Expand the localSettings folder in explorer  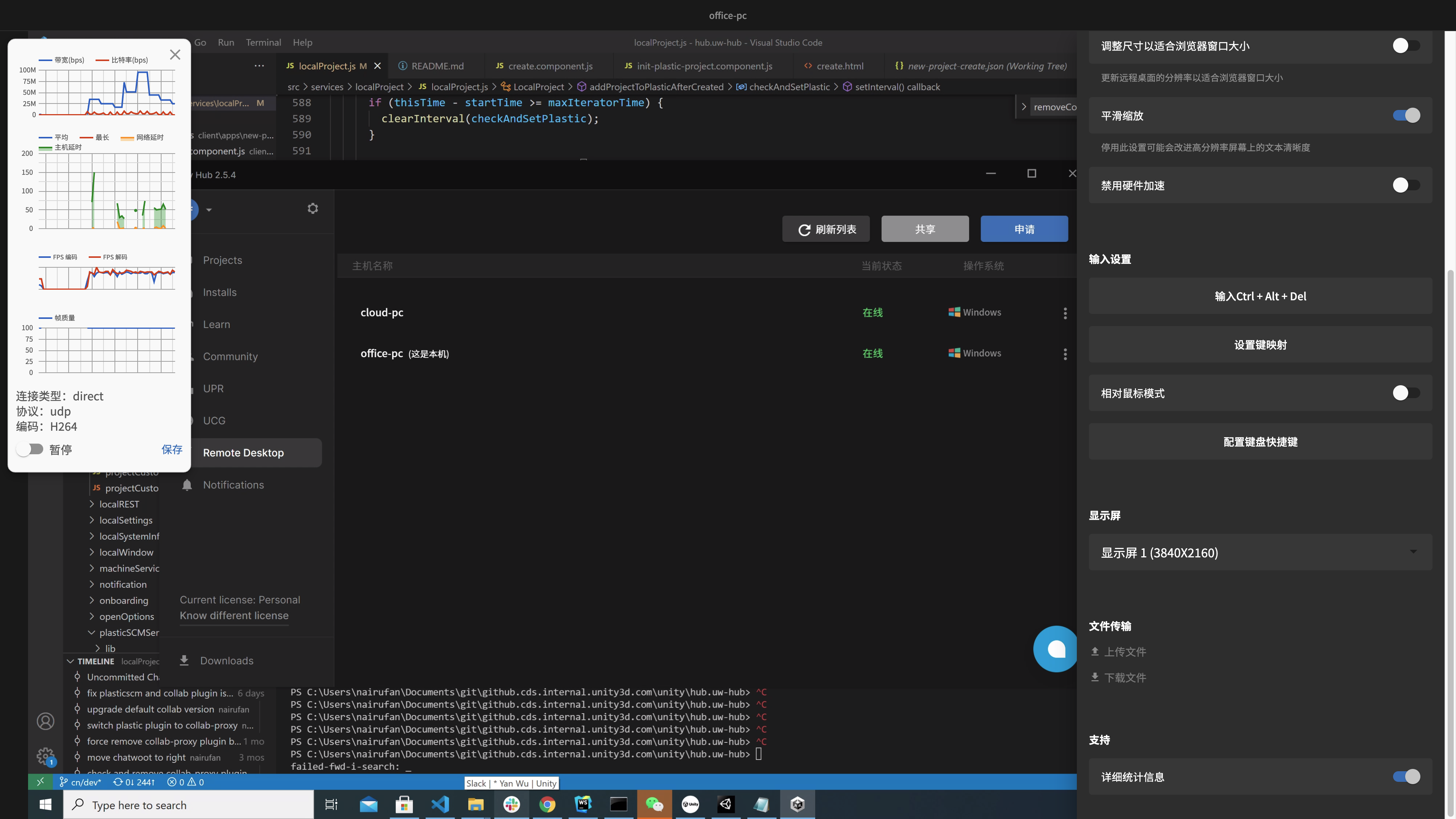coord(126,520)
